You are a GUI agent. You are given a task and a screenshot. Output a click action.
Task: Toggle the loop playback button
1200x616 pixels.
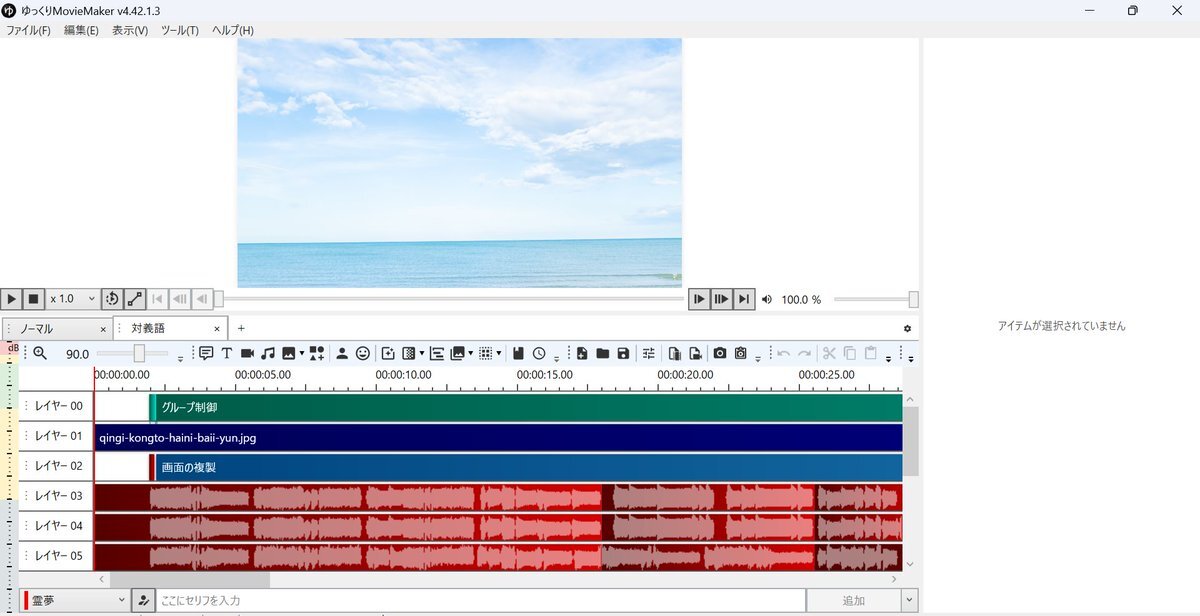point(112,299)
